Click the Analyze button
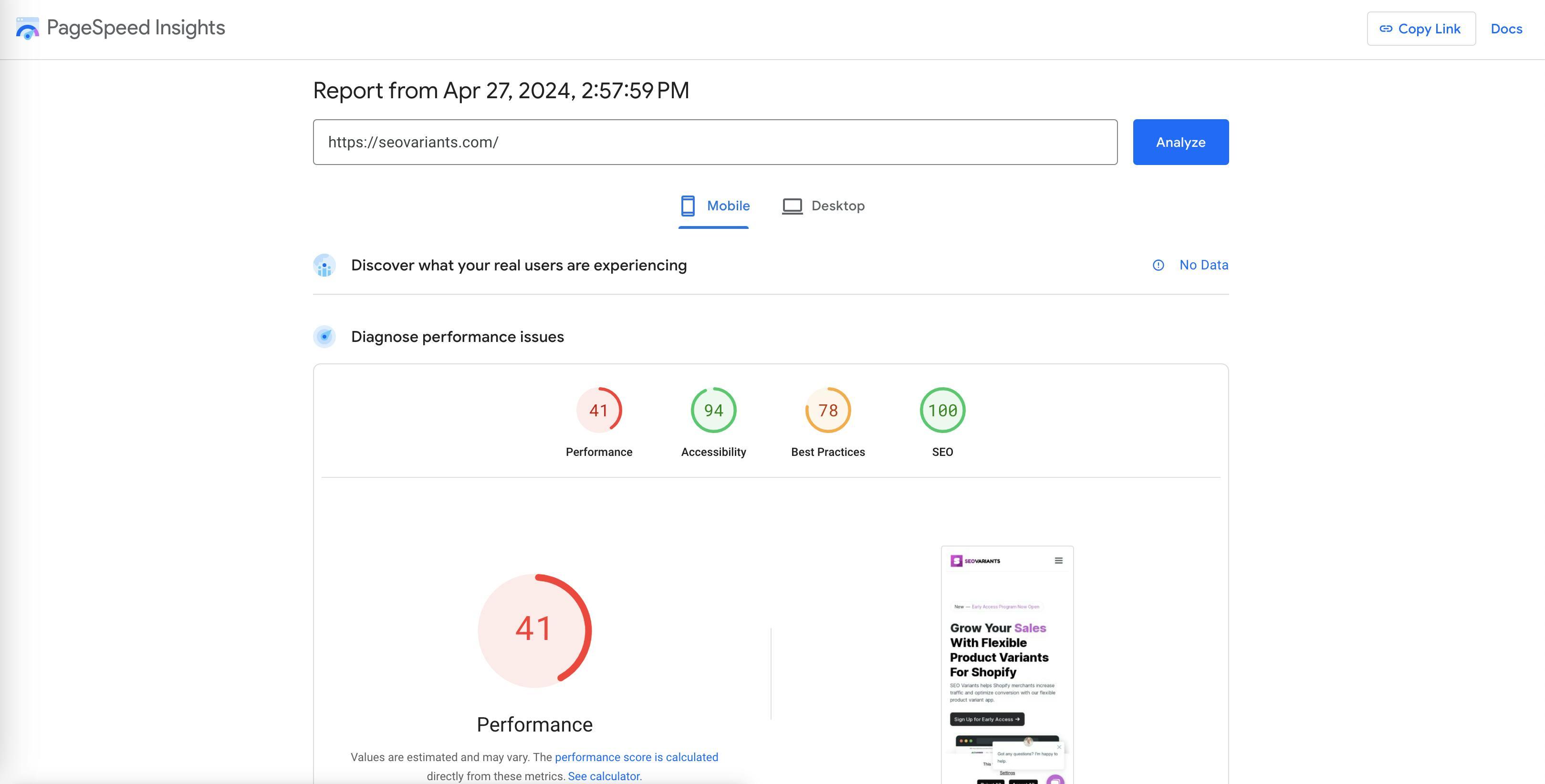The height and width of the screenshot is (784, 1545). [1180, 142]
